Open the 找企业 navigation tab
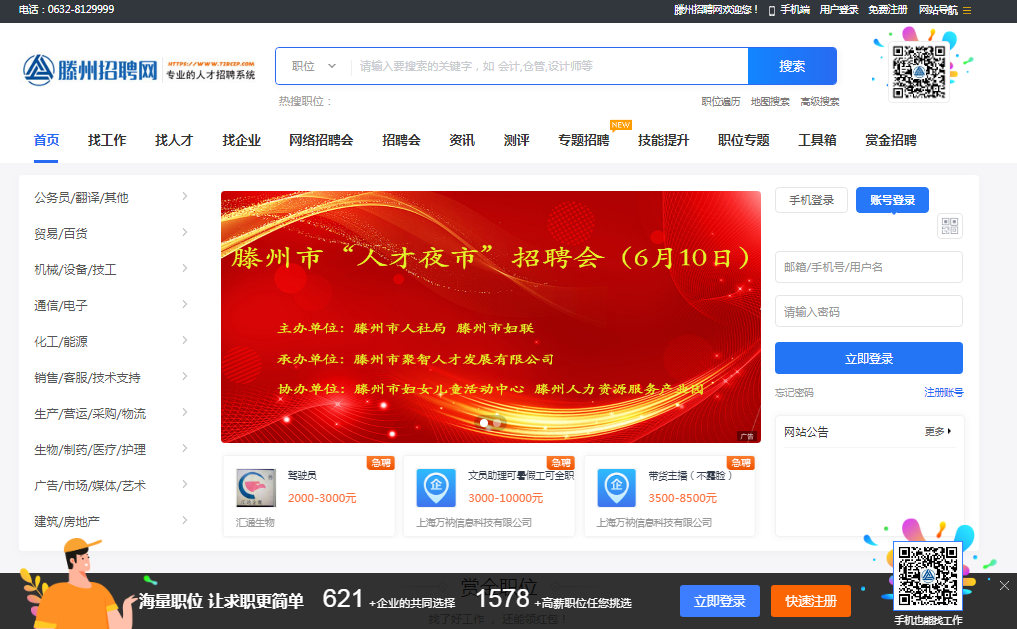 (x=241, y=140)
